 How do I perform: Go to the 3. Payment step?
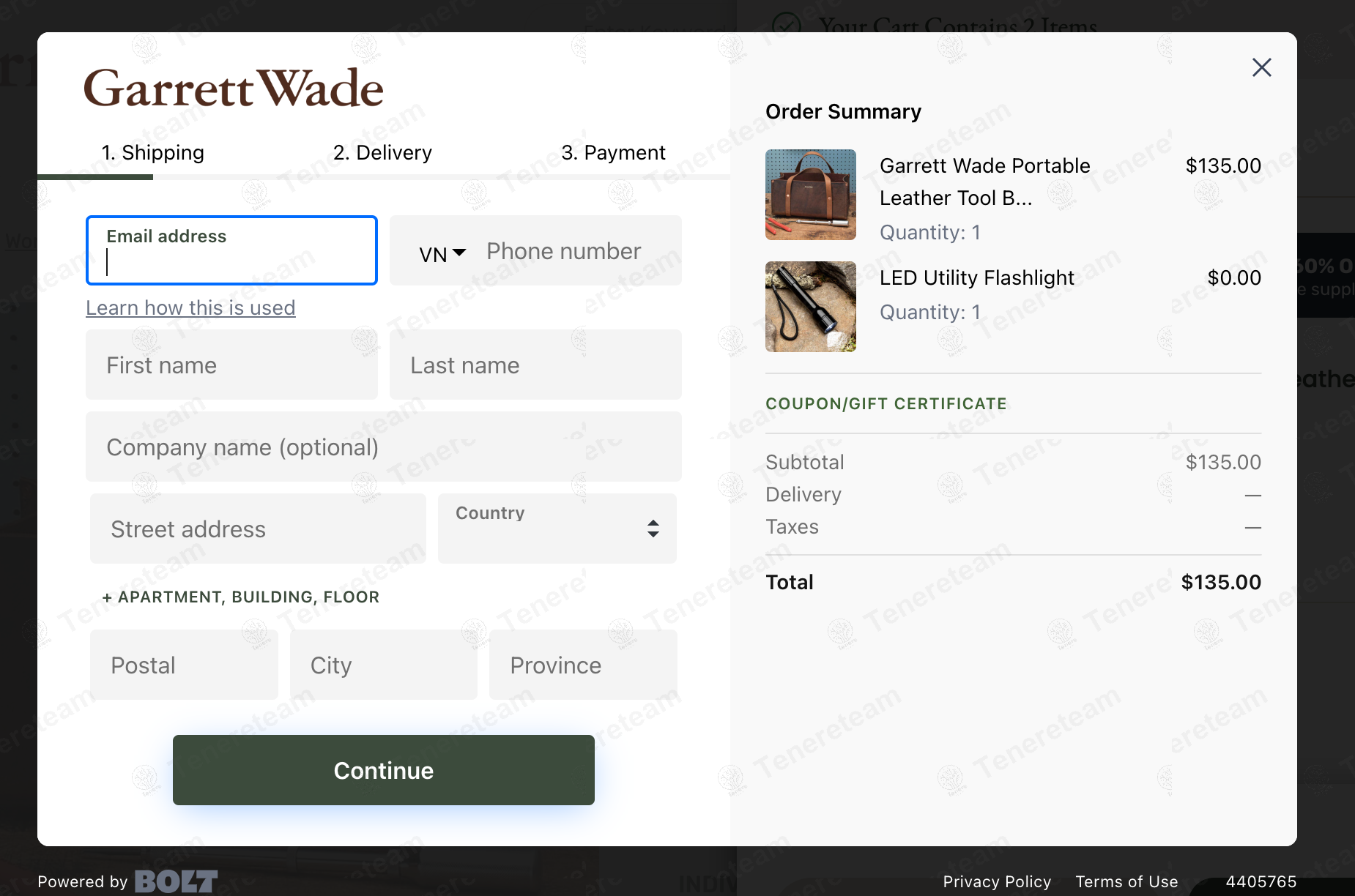click(613, 152)
